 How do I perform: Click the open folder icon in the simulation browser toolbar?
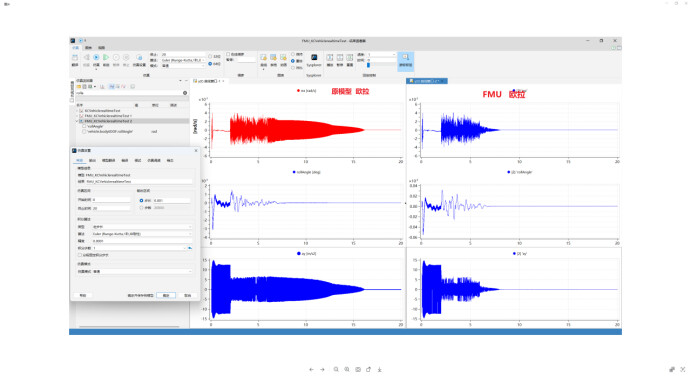tap(79, 86)
